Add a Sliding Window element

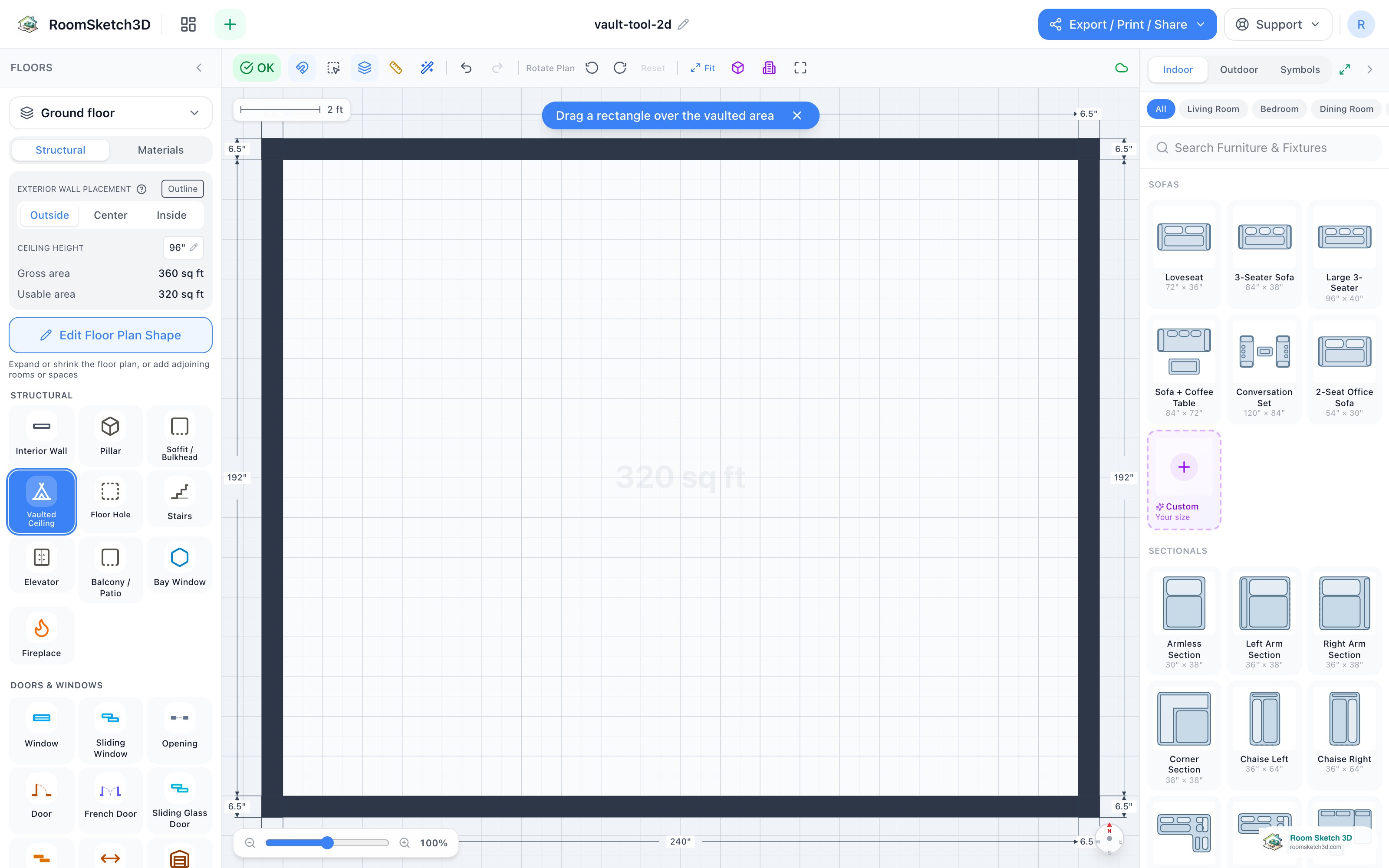pyautogui.click(x=110, y=730)
